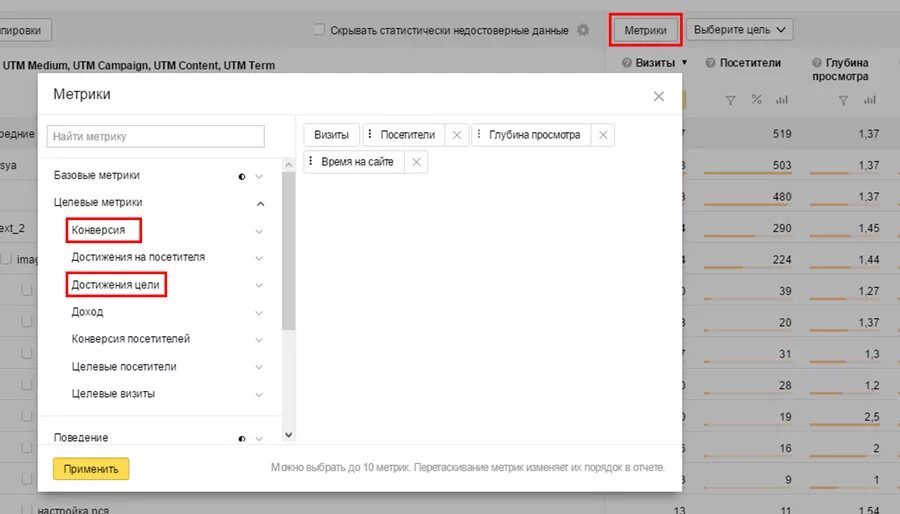Click the Применить button
The image size is (900, 514).
coord(91,469)
